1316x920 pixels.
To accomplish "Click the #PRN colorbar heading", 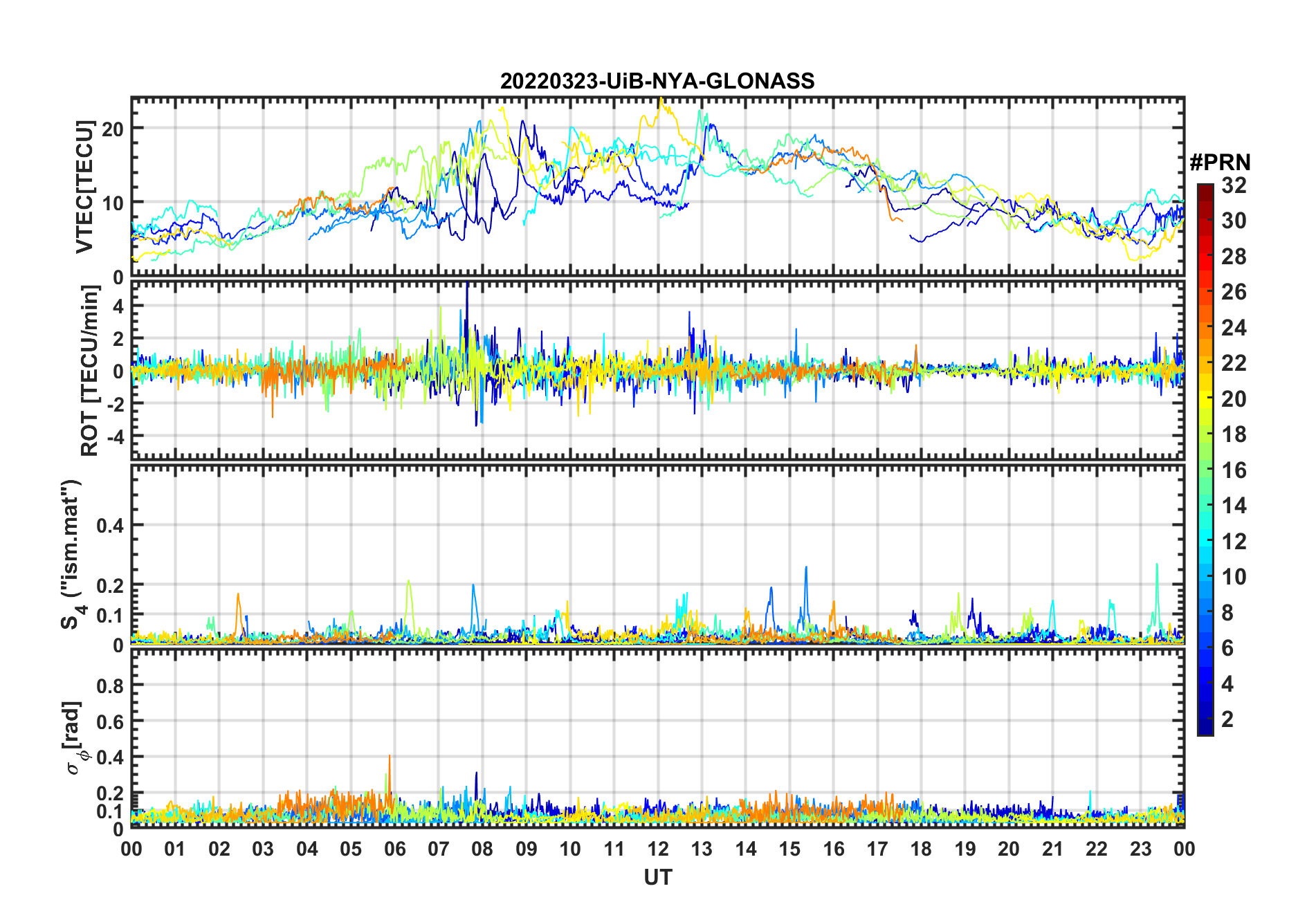I will [1220, 163].
